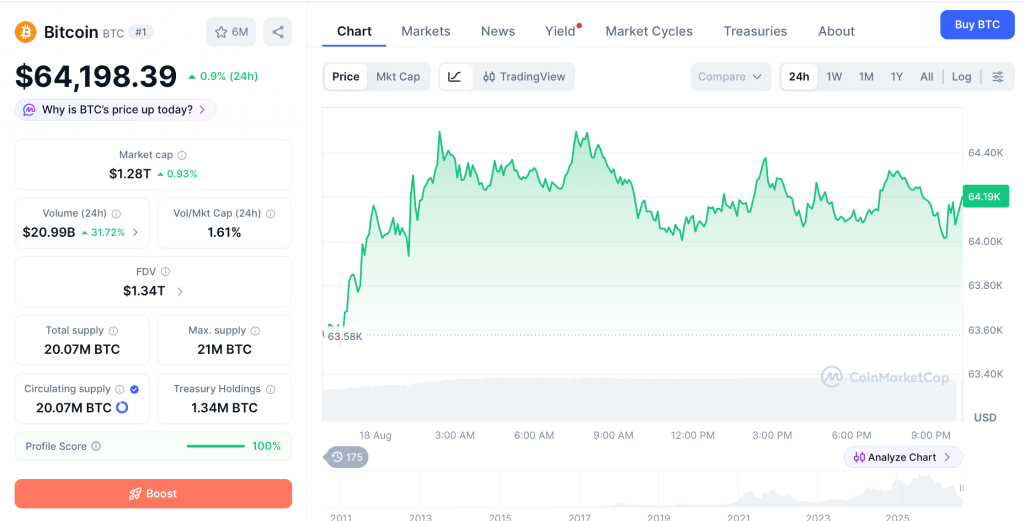Image resolution: width=1024 pixels, height=521 pixels.
Task: Click the Volume (24h) info icon
Action: pyautogui.click(x=116, y=213)
